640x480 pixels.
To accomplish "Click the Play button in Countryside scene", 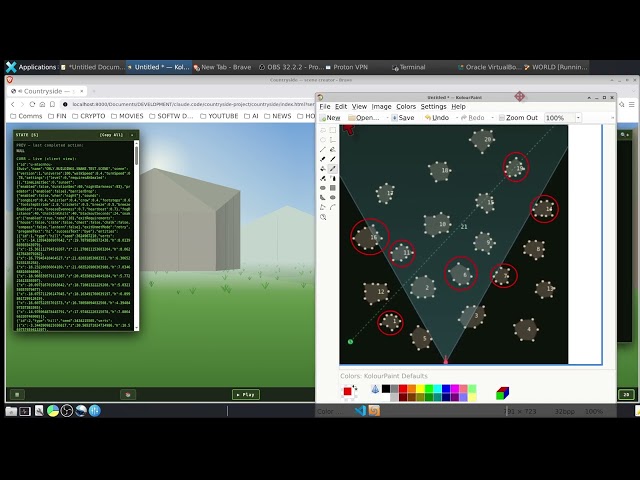I will 246,394.
